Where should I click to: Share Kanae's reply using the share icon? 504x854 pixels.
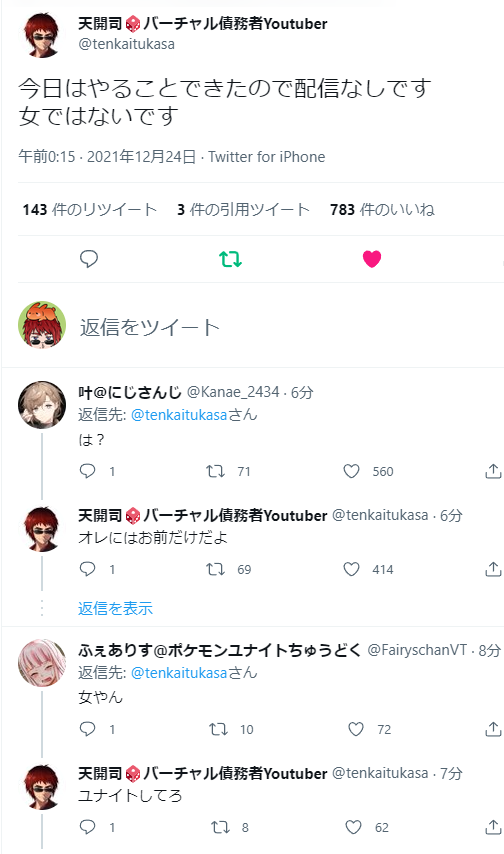pyautogui.click(x=493, y=471)
